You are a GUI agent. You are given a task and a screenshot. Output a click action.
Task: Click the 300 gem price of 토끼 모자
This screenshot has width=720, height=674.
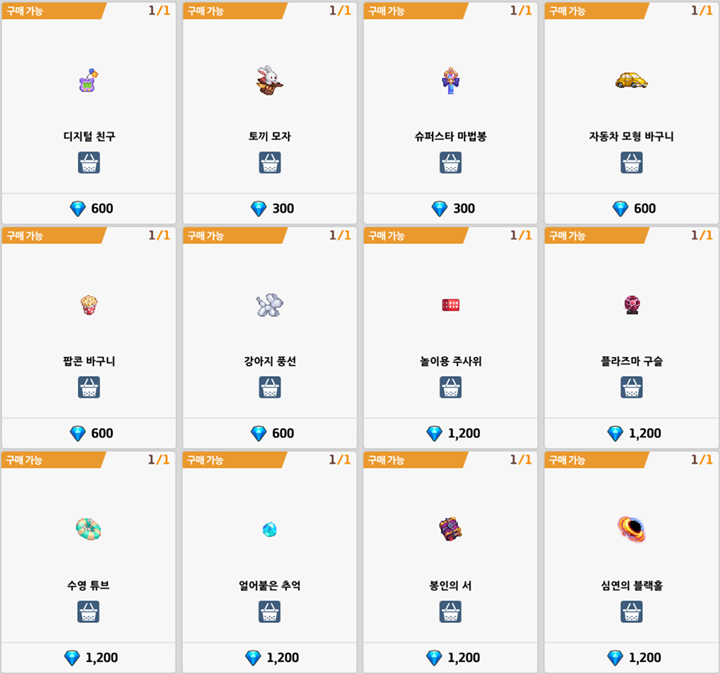[272, 208]
